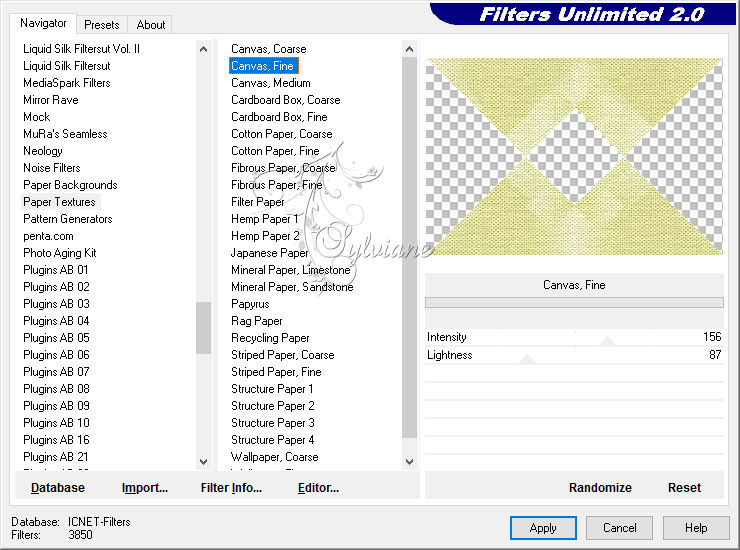Select the Neology category

(x=42, y=151)
